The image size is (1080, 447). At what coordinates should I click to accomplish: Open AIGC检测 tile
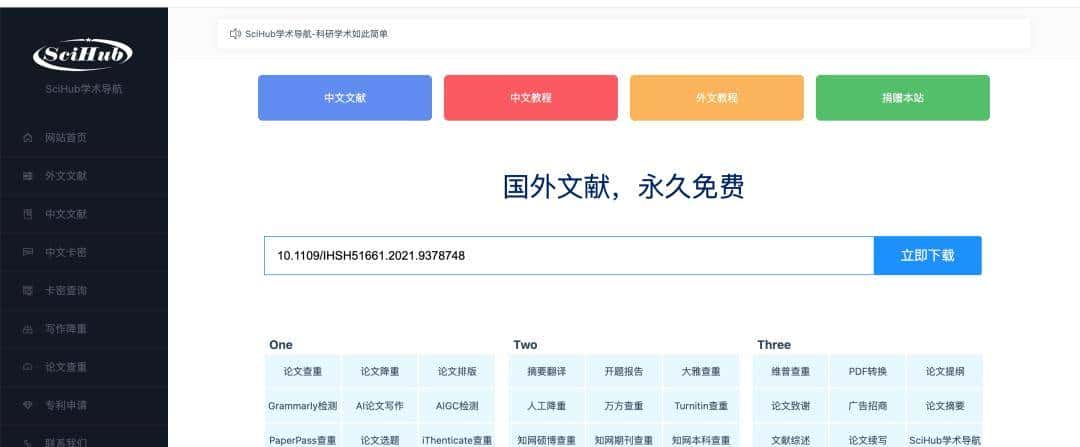point(457,406)
